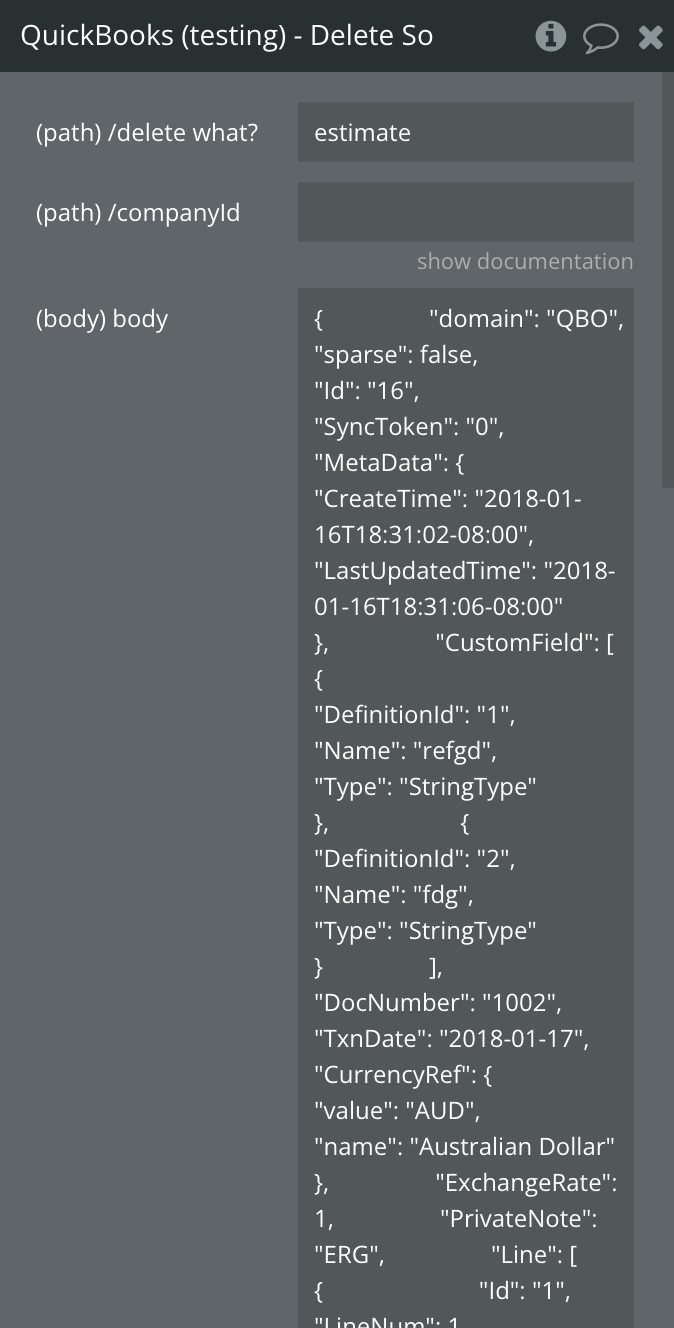Click the '(body) body' label
The image size is (674, 1328).
(x=102, y=319)
